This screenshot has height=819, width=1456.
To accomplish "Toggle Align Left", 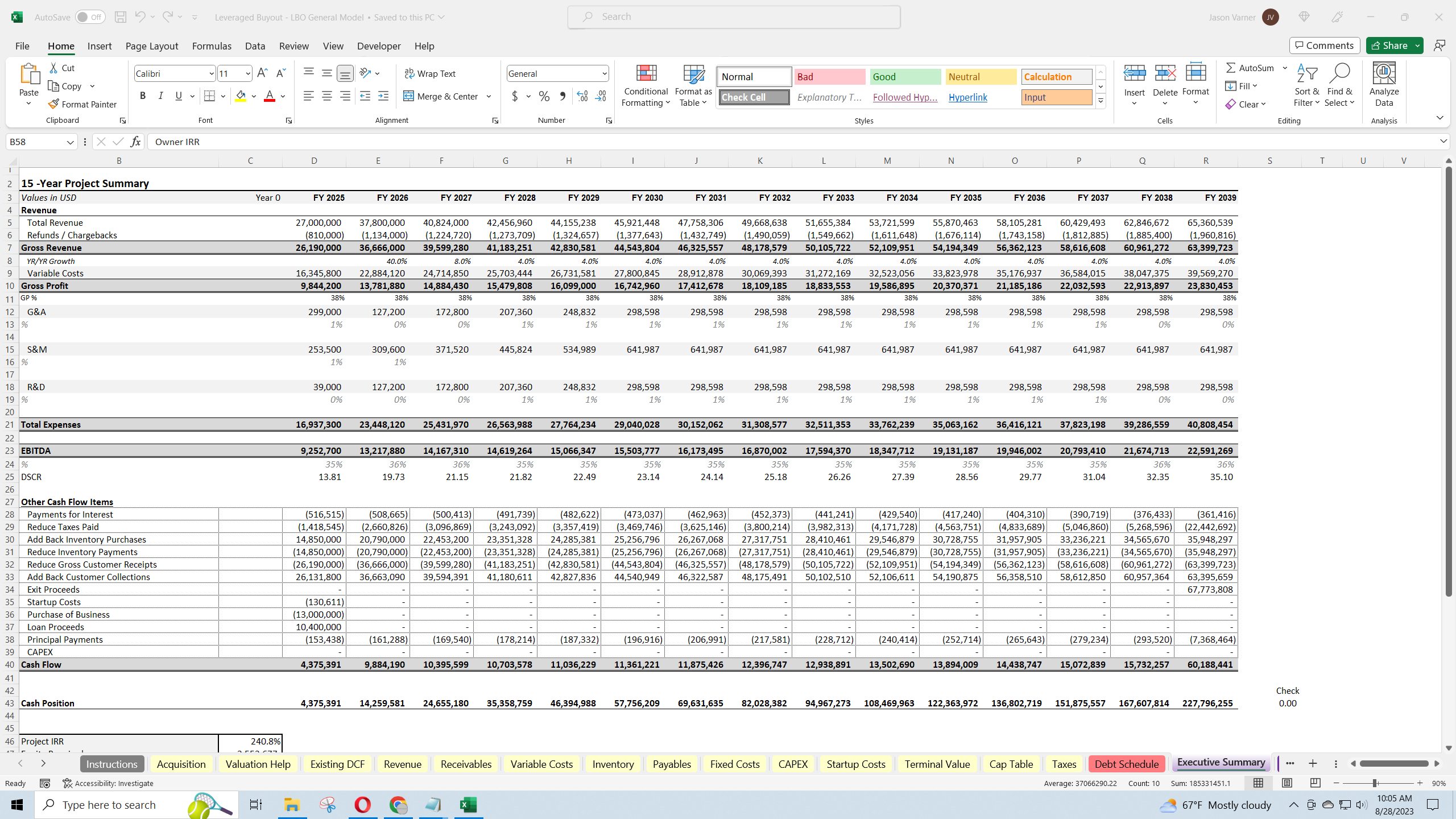I will coord(309,96).
